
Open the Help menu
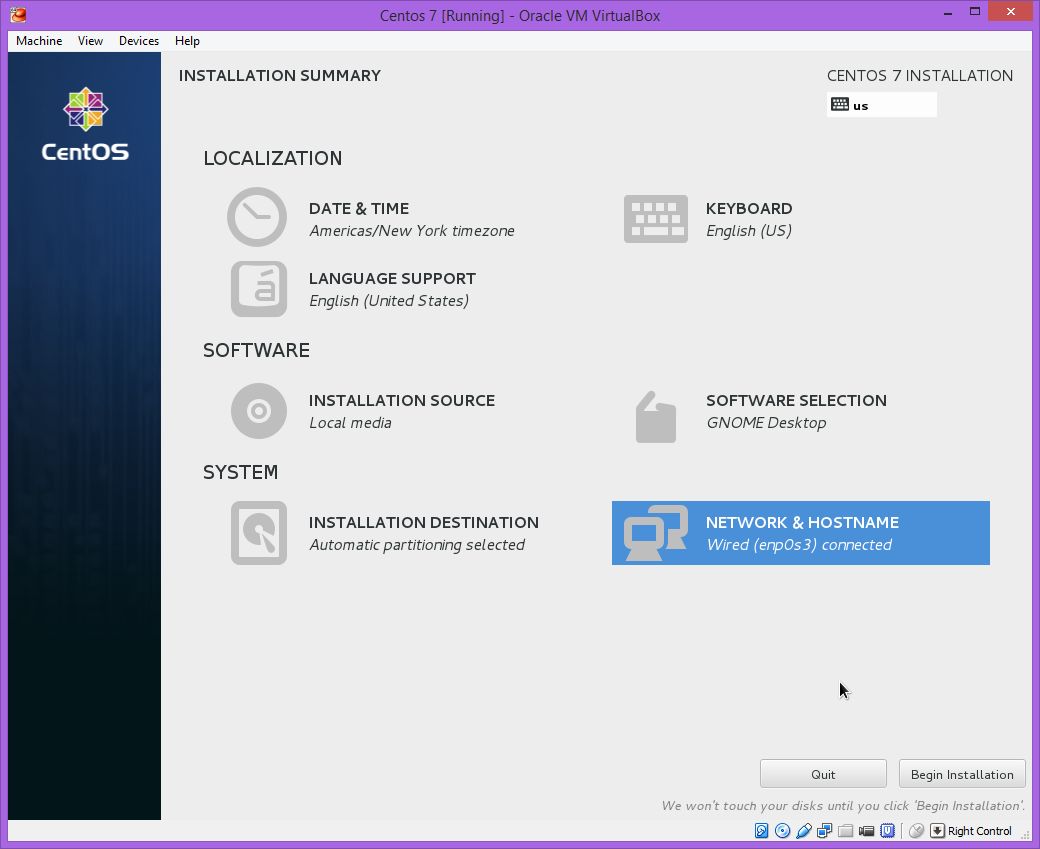pos(187,40)
